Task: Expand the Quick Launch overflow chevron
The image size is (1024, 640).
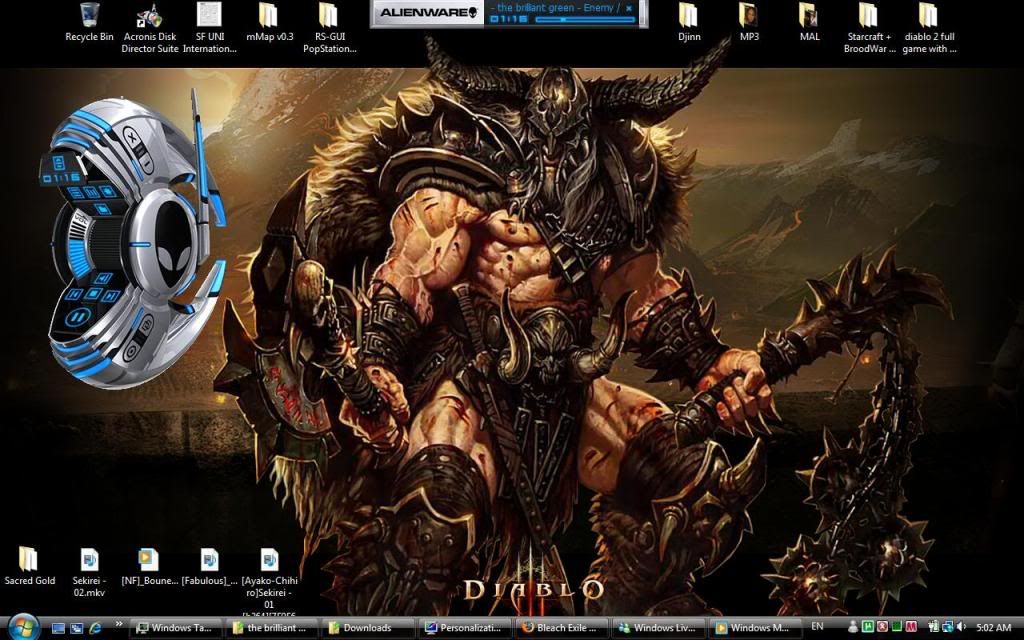Action: coord(119,623)
